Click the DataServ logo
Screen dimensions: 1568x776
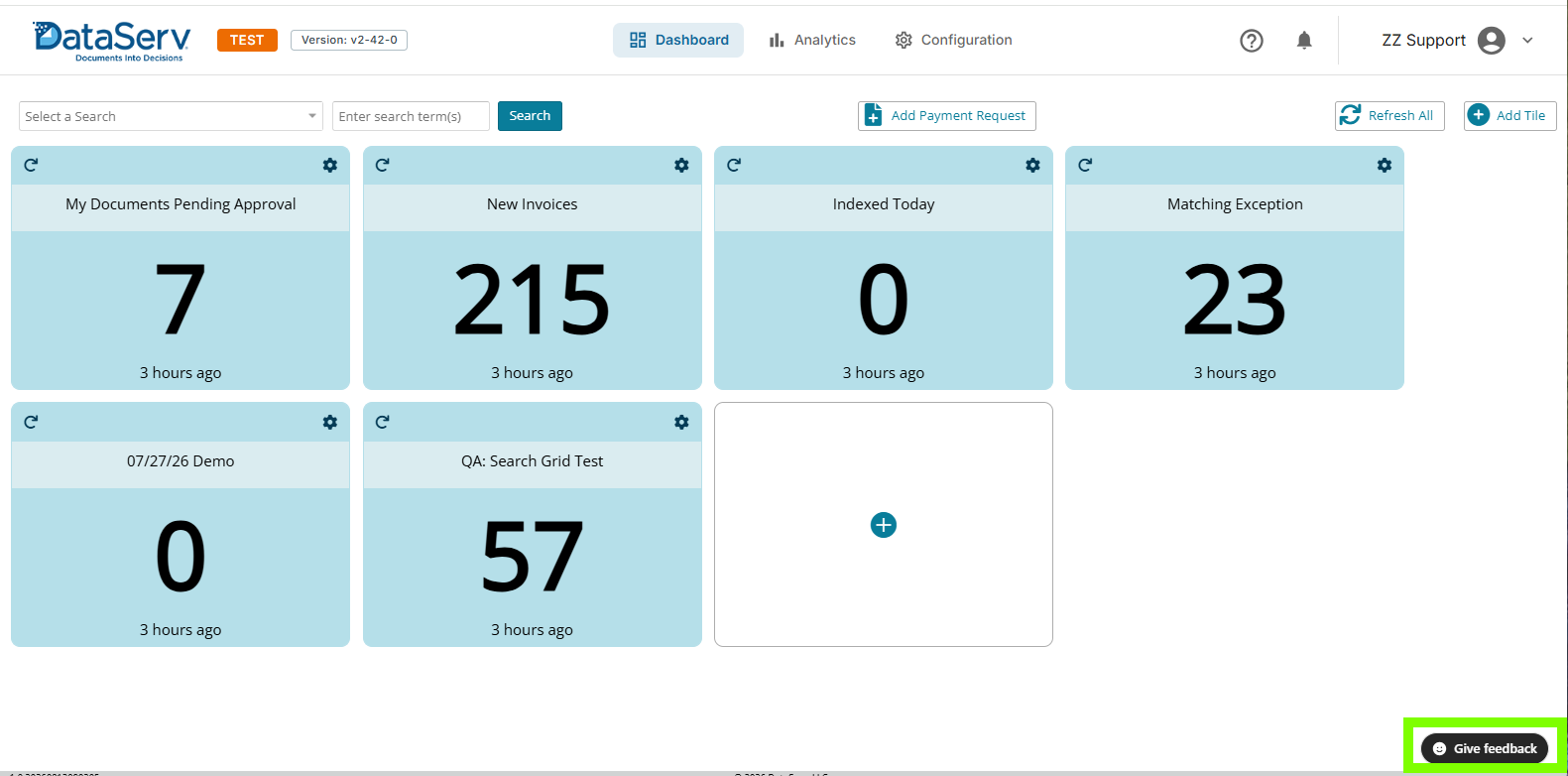click(x=112, y=41)
